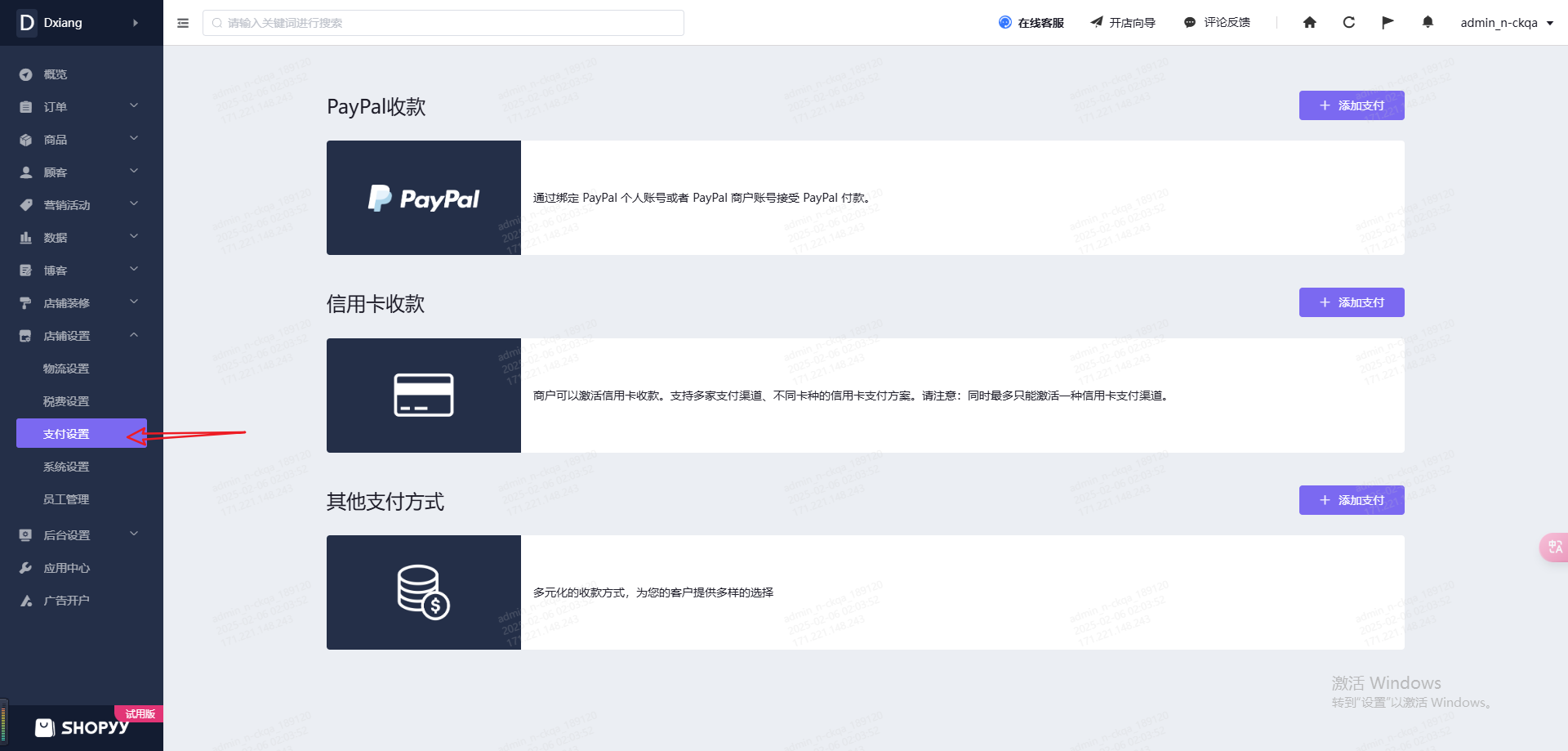Expand the 顾客 menu chevron
This screenshot has height=751, width=1568.
(x=134, y=171)
